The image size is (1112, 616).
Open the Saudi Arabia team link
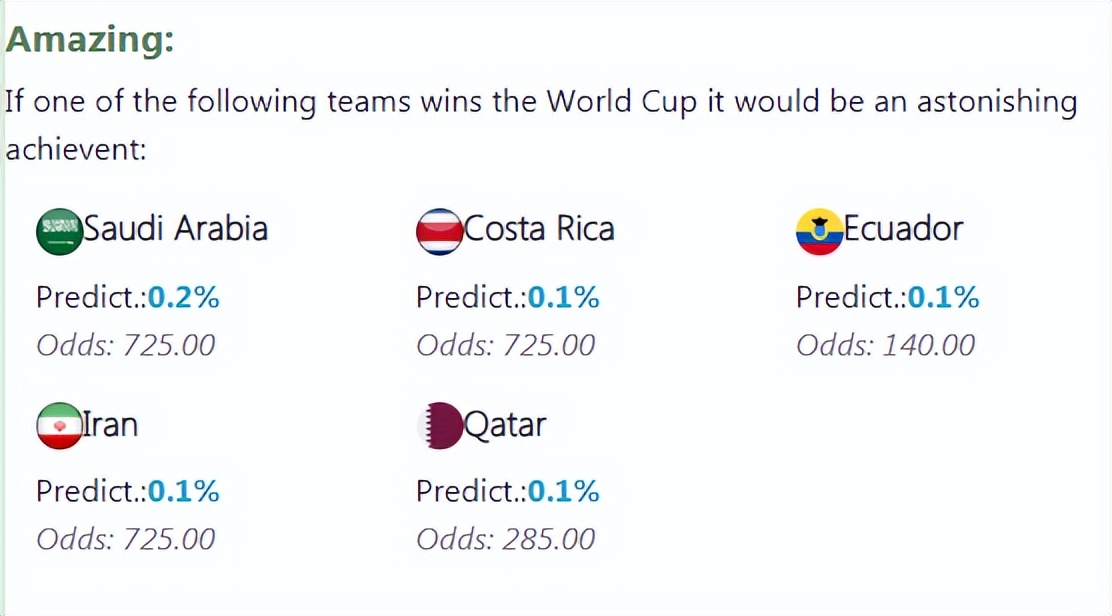click(x=175, y=229)
